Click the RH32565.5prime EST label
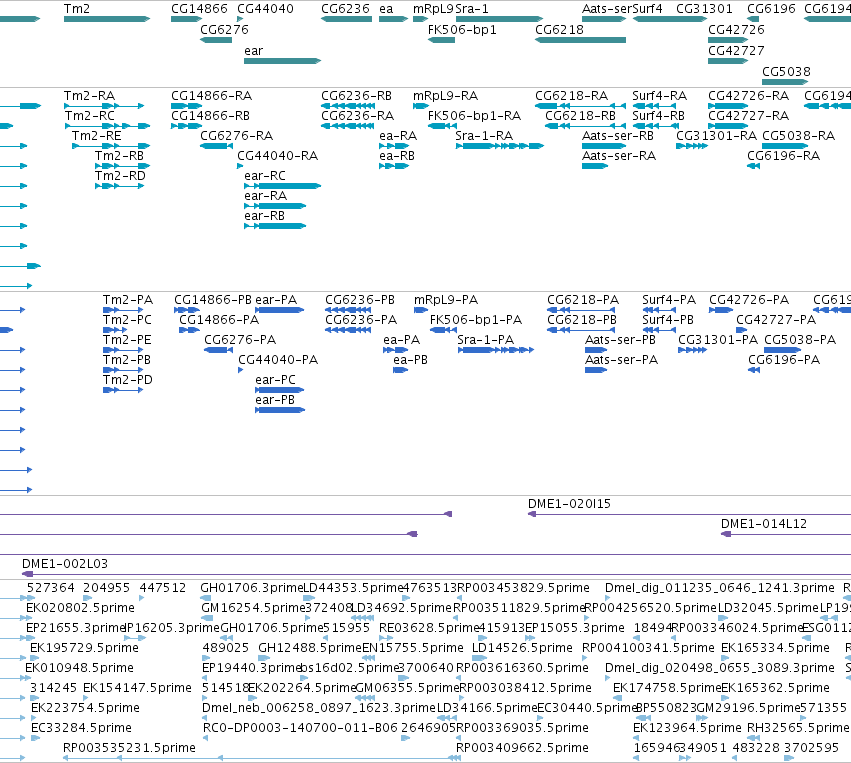 click(798, 728)
